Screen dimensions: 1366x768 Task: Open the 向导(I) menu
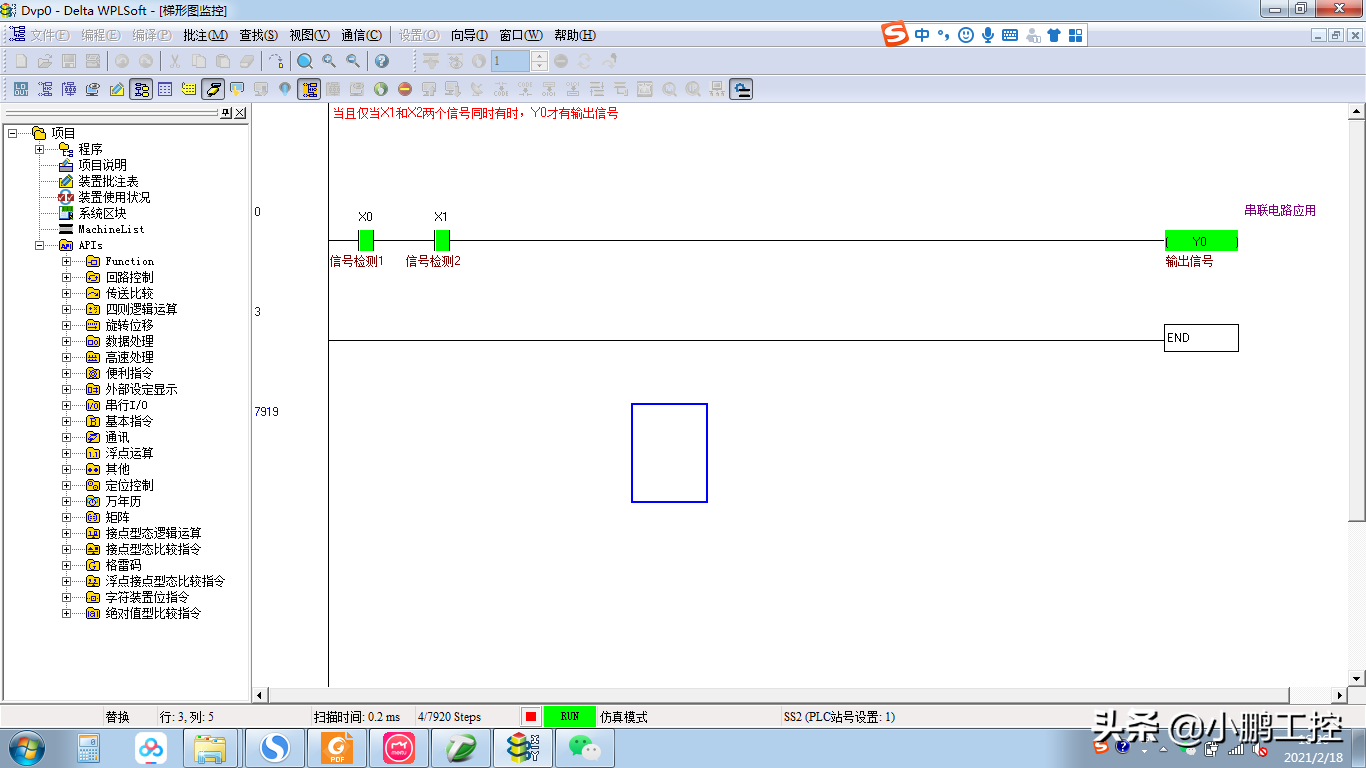(470, 35)
